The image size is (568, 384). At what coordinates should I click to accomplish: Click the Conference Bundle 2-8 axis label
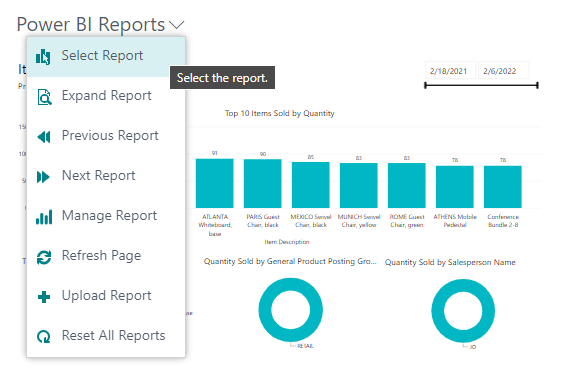click(503, 221)
